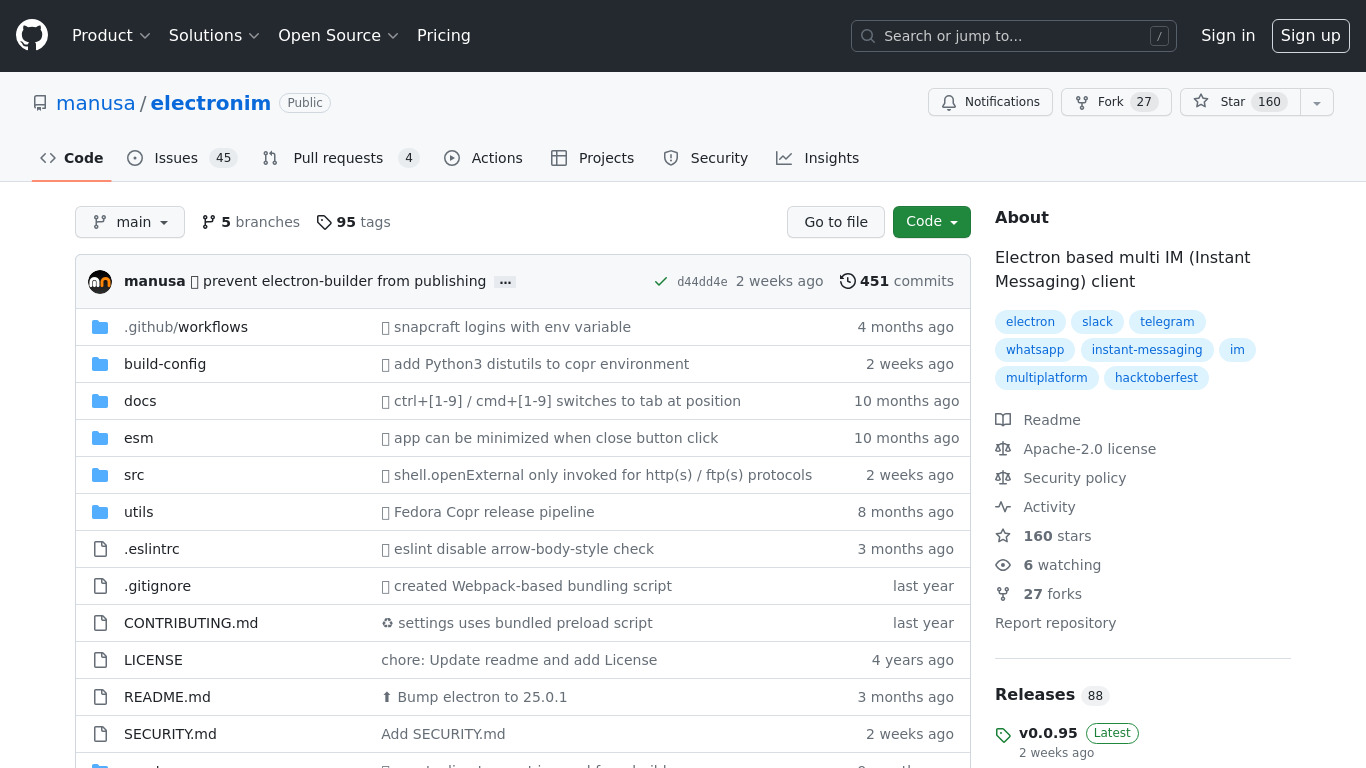Open the Solutions dropdown menu
The width and height of the screenshot is (1366, 768).
click(x=214, y=36)
